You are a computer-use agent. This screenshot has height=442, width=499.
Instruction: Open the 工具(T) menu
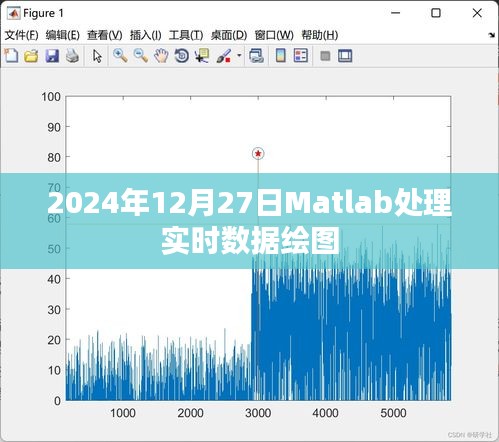[x=186, y=35]
